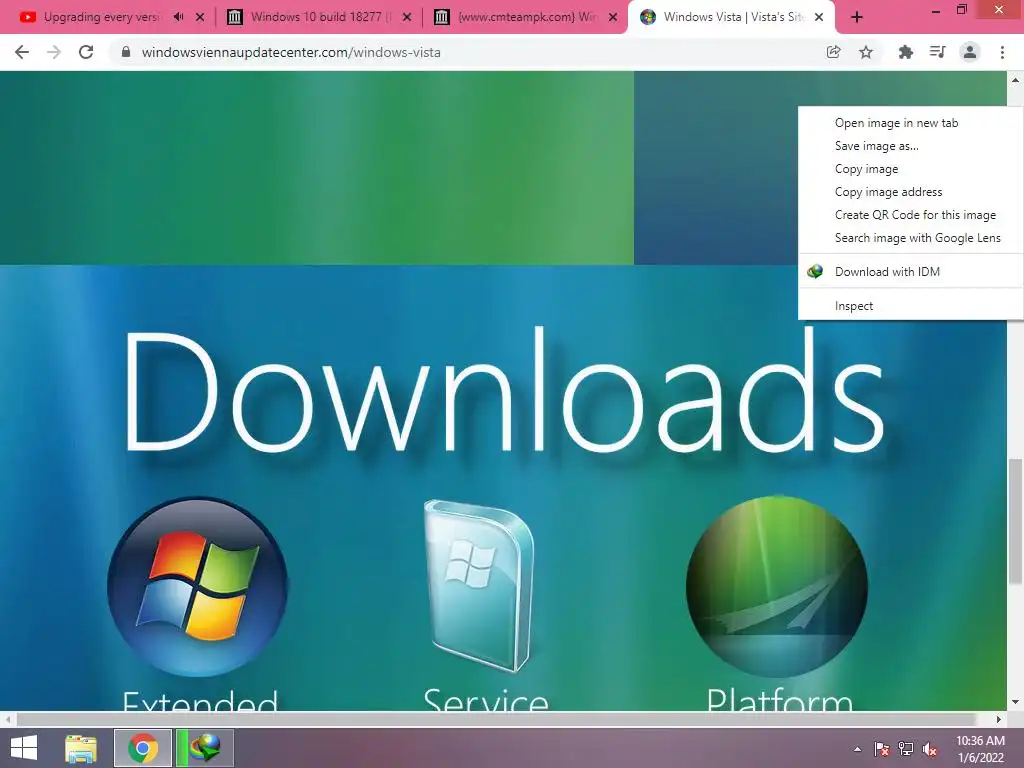Image resolution: width=1024 pixels, height=768 pixels.
Task: Switch to Windows 10 build 18277 tab
Action: [x=319, y=17]
